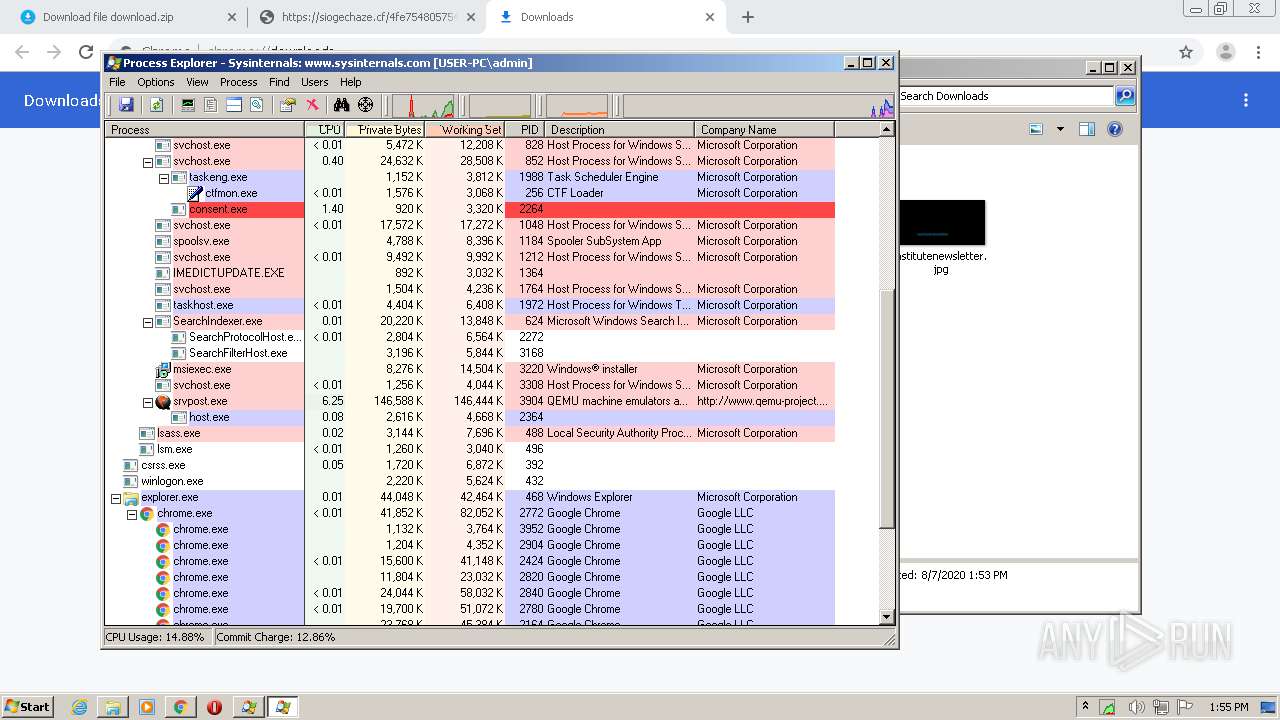The height and width of the screenshot is (720, 1280).
Task: Open the view options dropdown arrow
Action: [x=1060, y=129]
